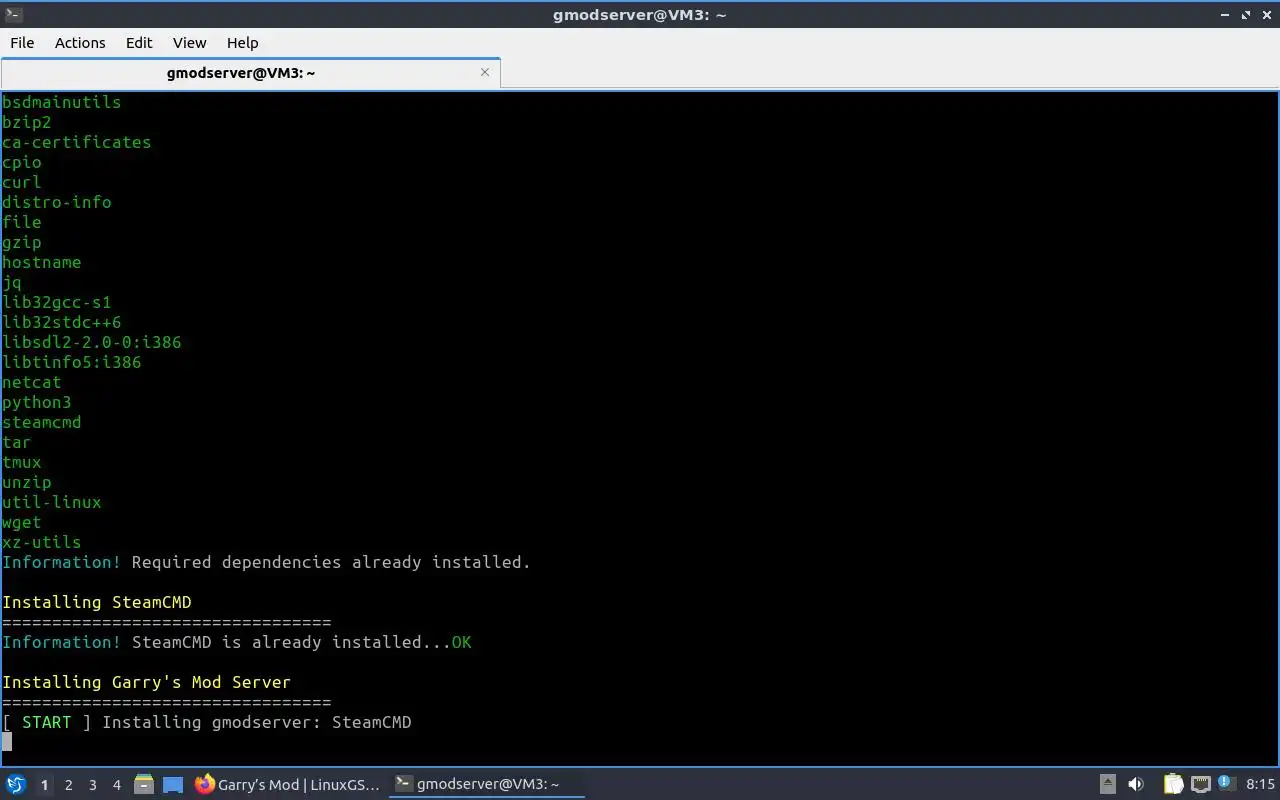Viewport: 1280px width, 800px height.
Task: Open the File menu
Action: click(x=22, y=43)
